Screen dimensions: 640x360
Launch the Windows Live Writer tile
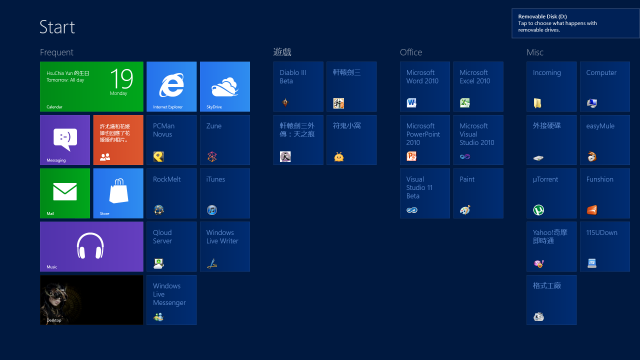(x=225, y=247)
